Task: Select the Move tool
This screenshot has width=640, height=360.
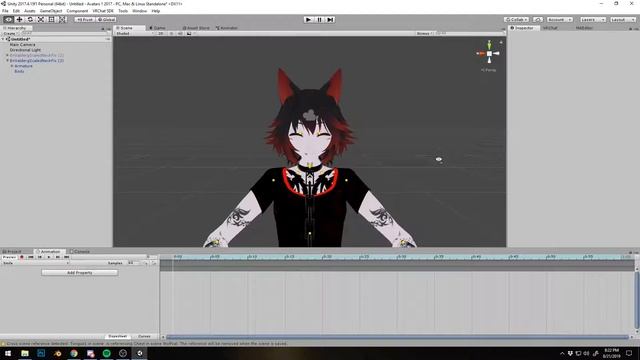Action: (x=19, y=19)
